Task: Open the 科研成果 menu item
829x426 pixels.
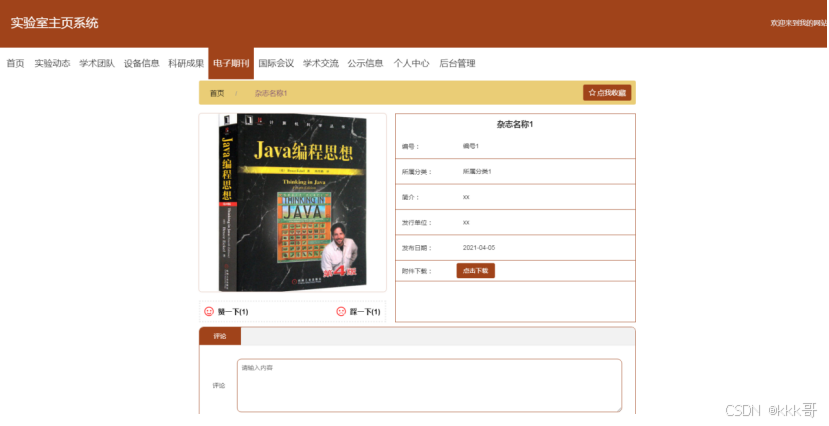Action: point(186,63)
